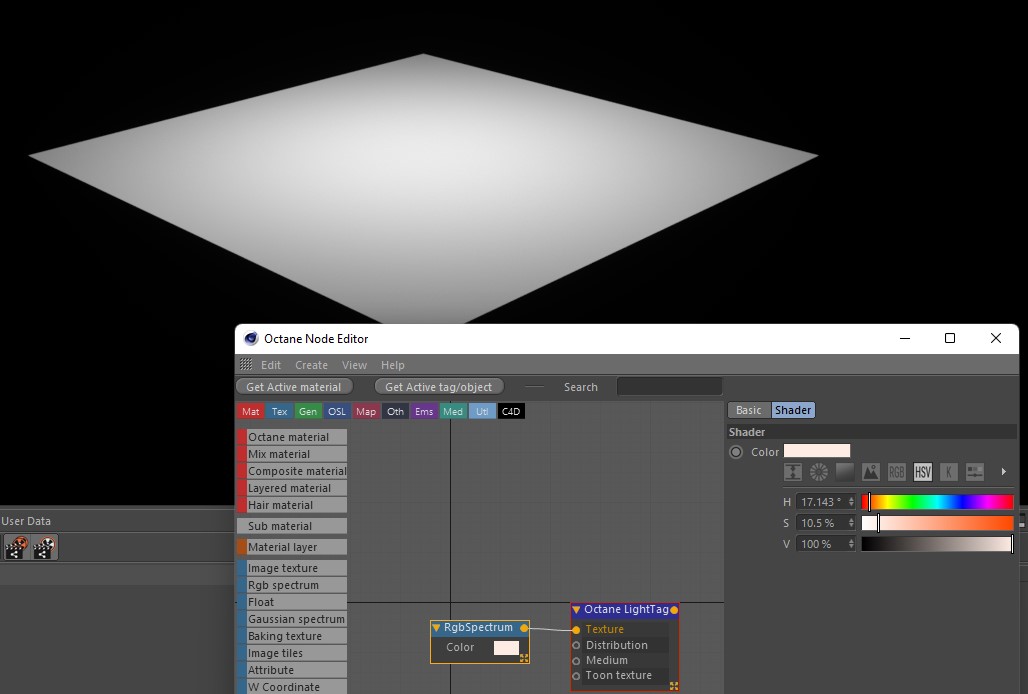This screenshot has width=1028, height=694.
Task: Toggle the Tex node filter
Action: click(279, 412)
